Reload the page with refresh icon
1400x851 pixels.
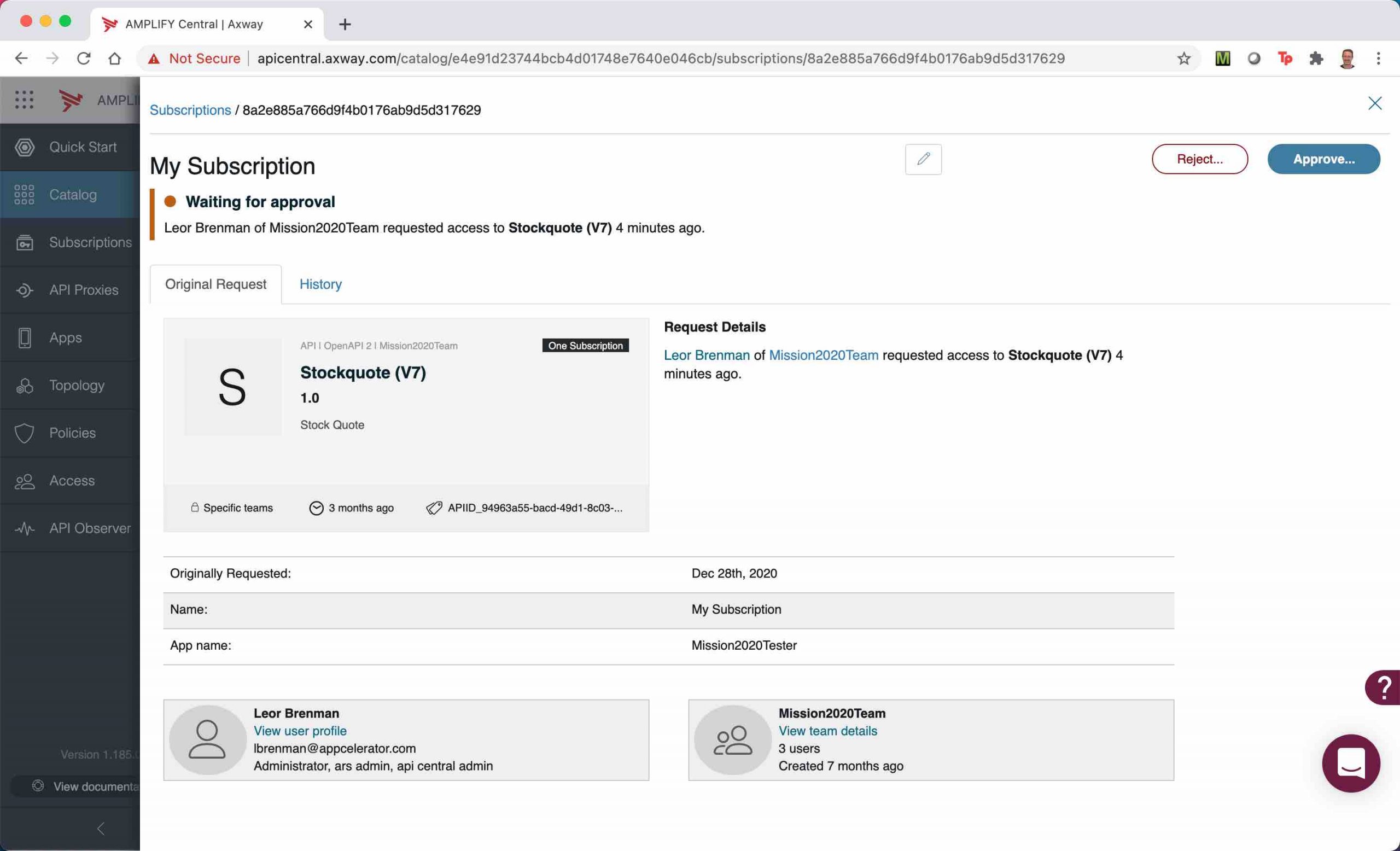click(x=84, y=58)
